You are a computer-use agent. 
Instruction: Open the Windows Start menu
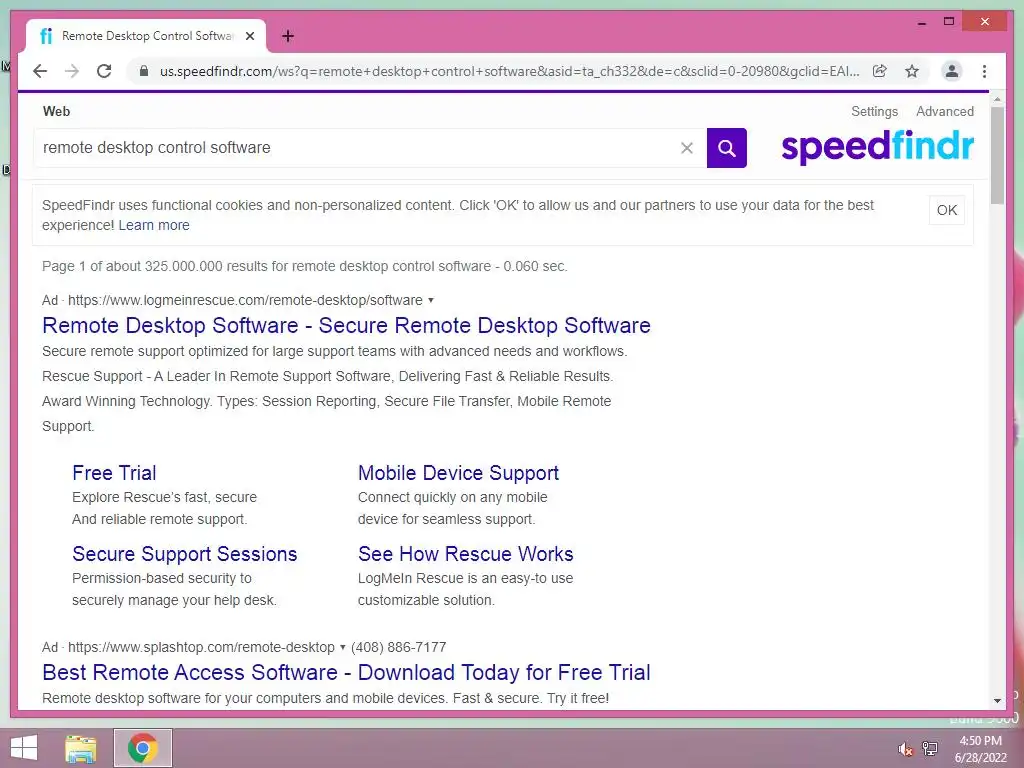point(24,748)
